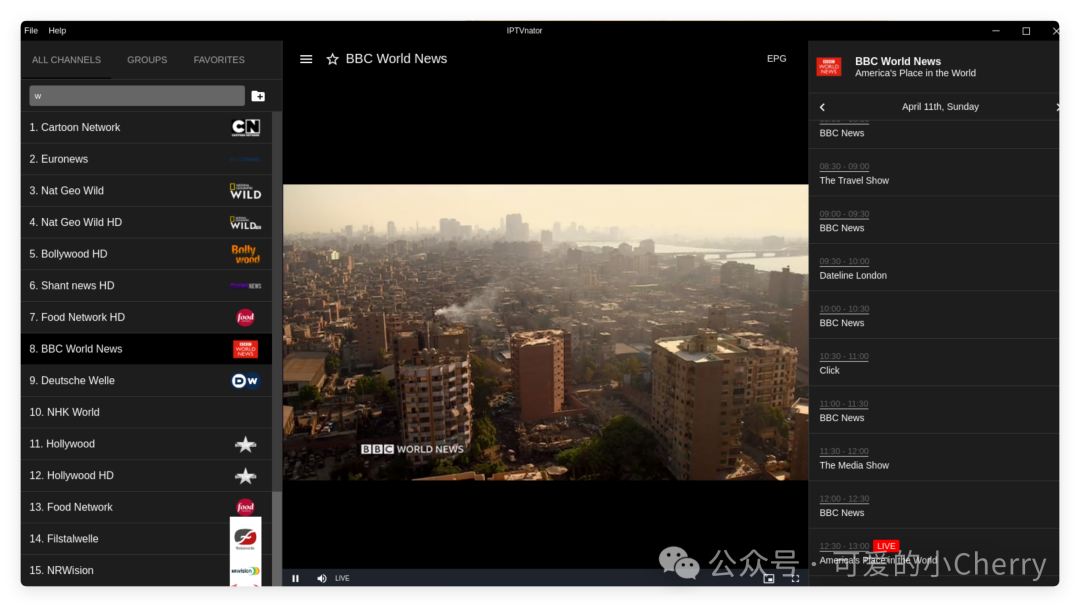Image resolution: width=1080 pixels, height=607 pixels.
Task: Pause the live video playback
Action: [x=295, y=578]
